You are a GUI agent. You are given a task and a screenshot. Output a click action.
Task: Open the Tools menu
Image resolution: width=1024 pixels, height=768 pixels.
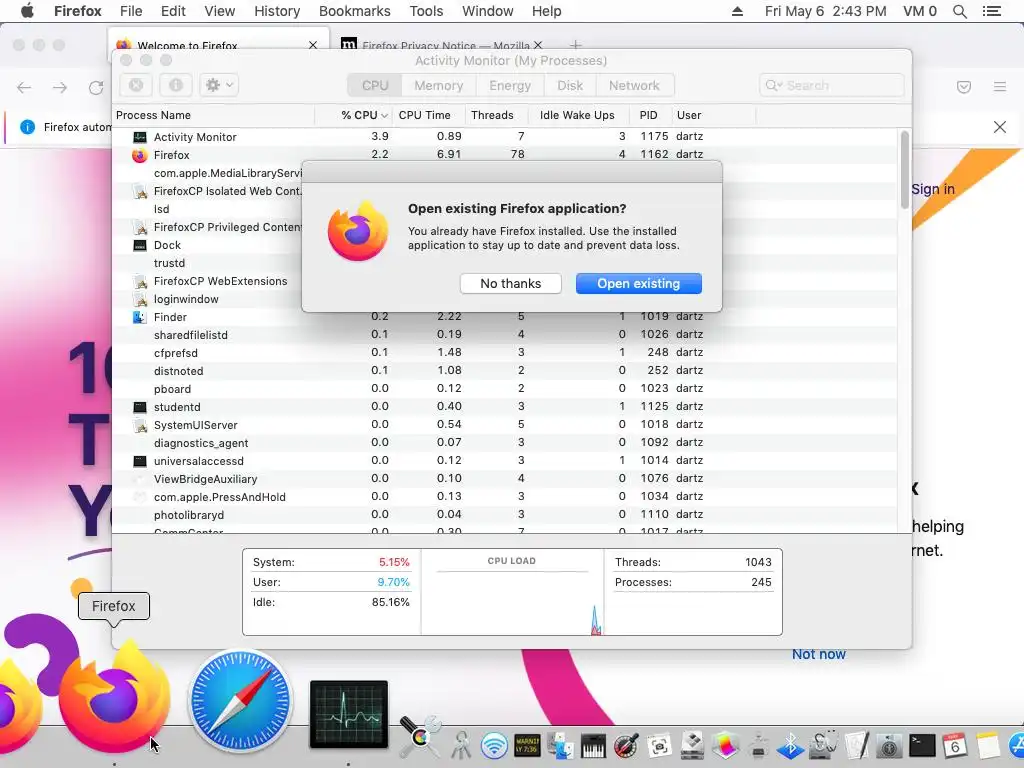[426, 11]
